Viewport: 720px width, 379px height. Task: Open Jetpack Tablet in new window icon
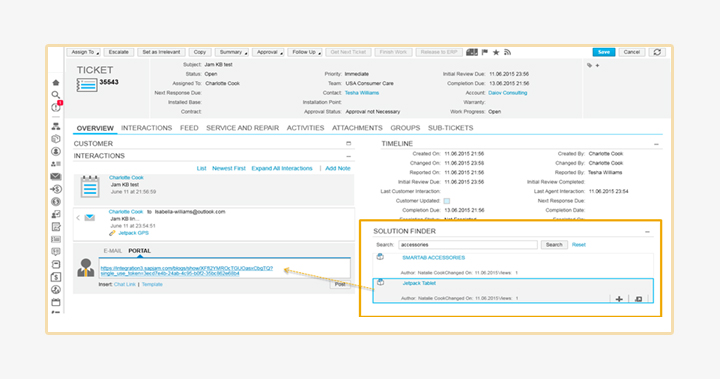[x=638, y=299]
